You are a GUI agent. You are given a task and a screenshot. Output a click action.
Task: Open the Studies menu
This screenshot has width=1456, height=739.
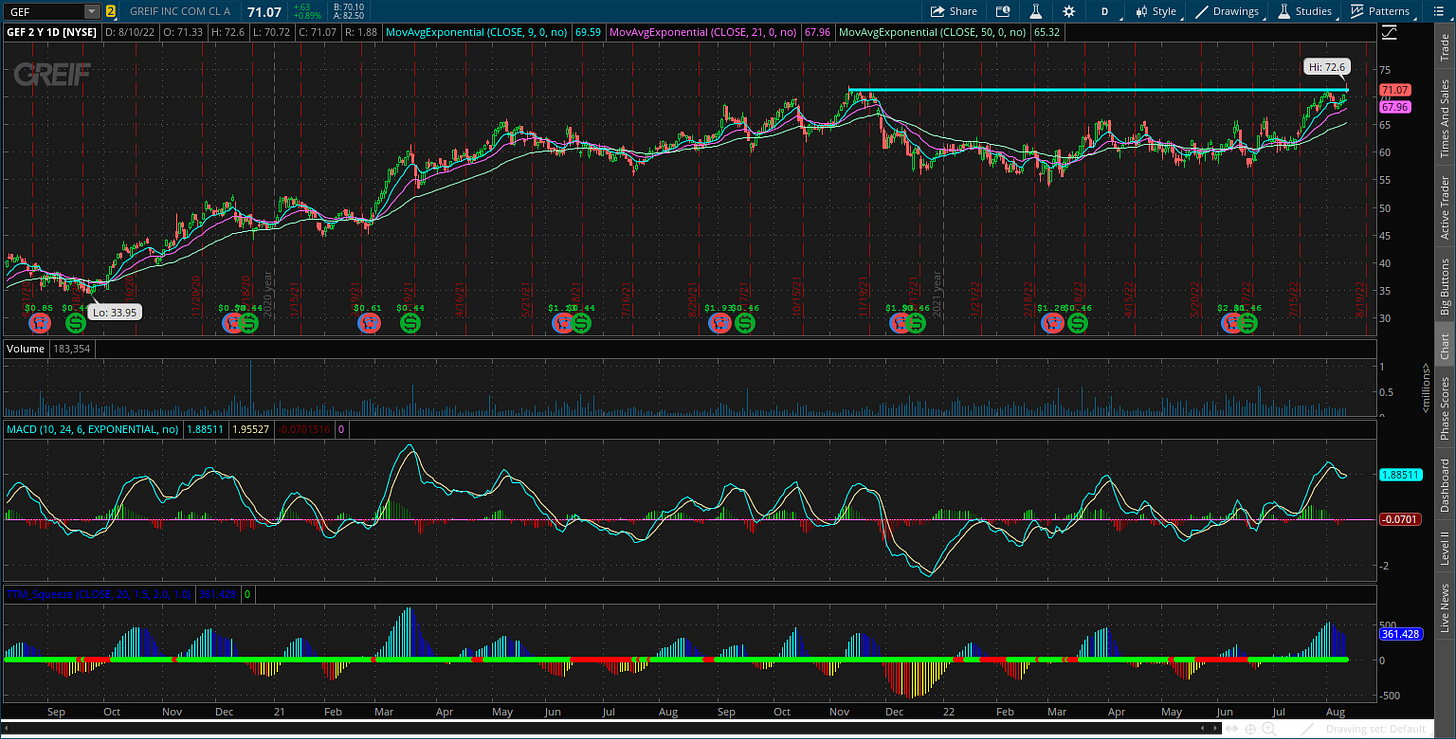1305,11
